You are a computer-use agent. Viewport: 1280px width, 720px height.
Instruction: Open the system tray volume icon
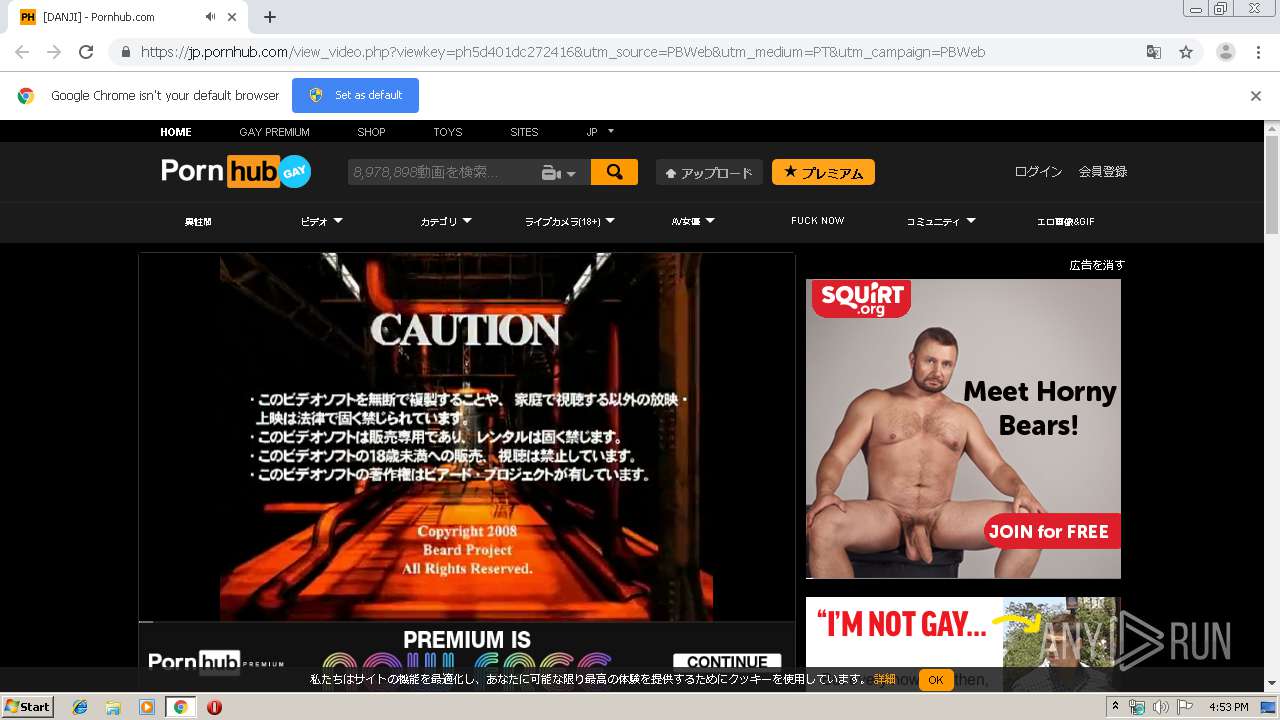point(1160,707)
